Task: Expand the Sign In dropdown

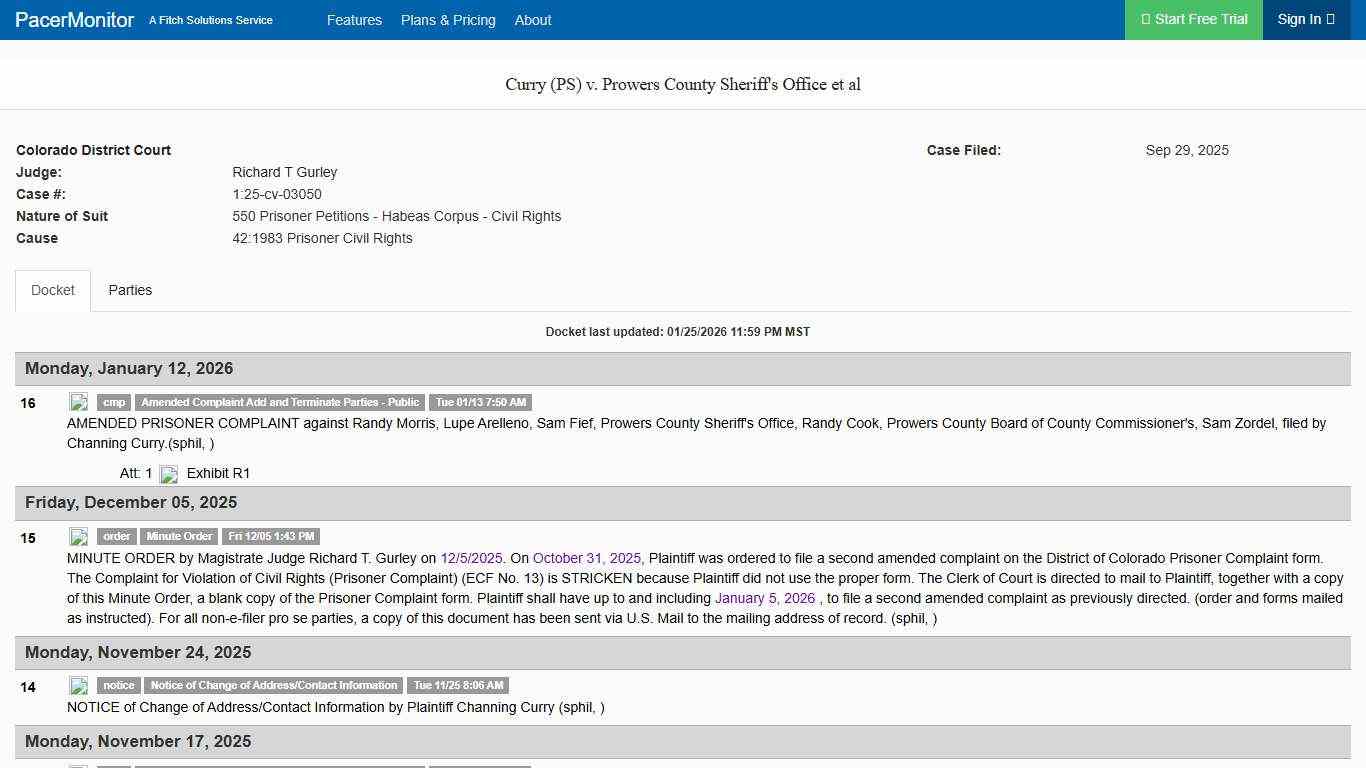Action: tap(1305, 19)
